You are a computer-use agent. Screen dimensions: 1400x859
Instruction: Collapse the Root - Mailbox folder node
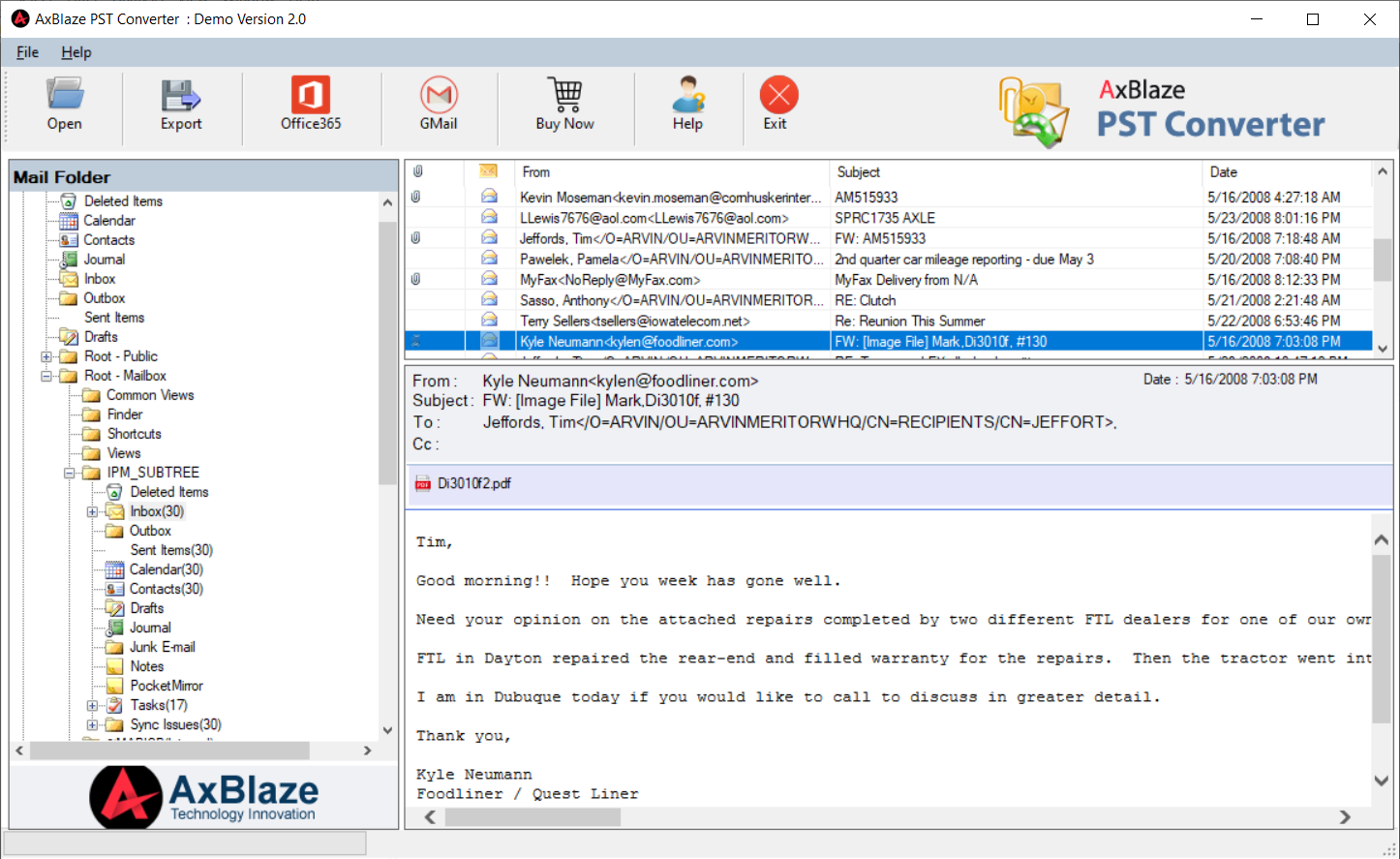coord(46,376)
